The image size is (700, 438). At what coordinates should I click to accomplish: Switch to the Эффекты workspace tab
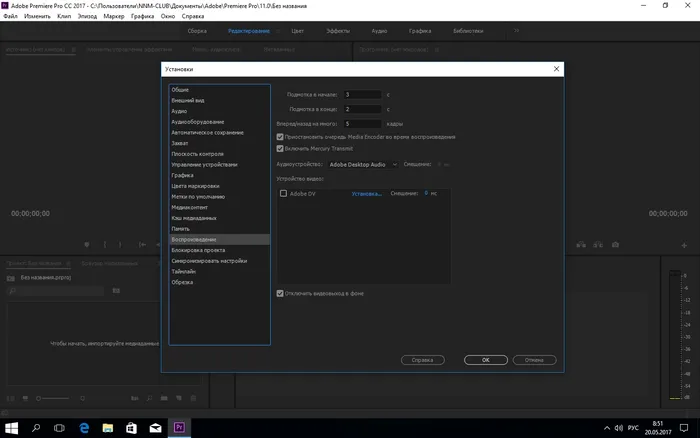coord(338,31)
